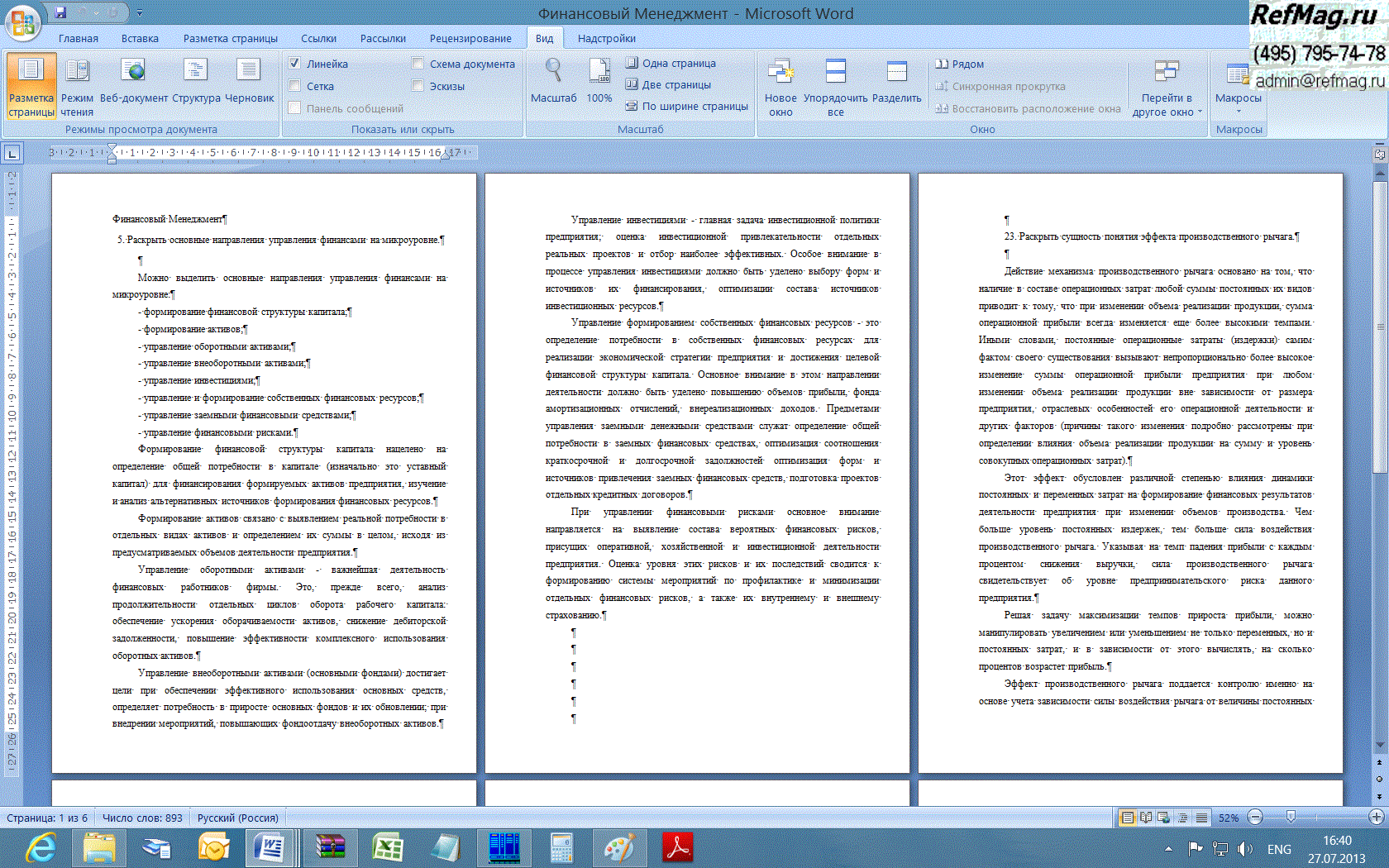Click the zoom slider in status bar
This screenshot has height=868, width=1389.
pos(1291,818)
